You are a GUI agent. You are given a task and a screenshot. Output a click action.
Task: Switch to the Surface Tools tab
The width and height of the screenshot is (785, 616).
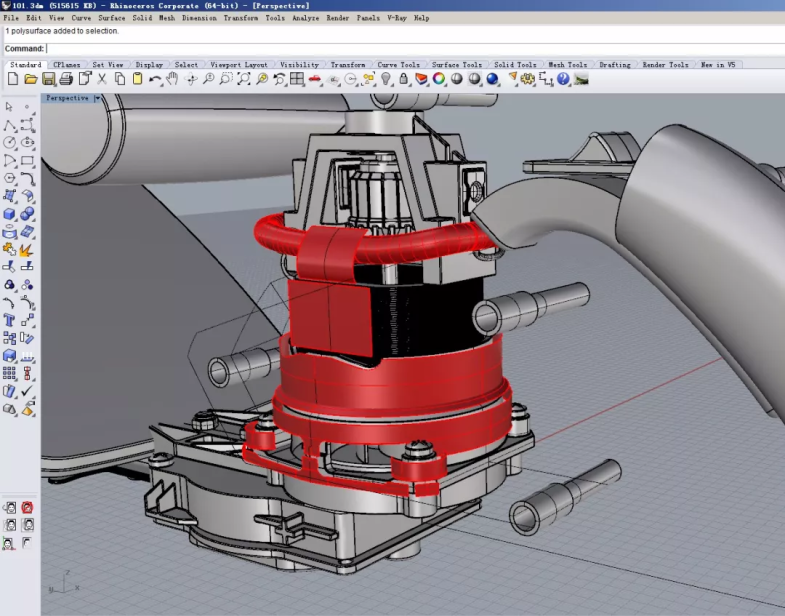point(458,65)
